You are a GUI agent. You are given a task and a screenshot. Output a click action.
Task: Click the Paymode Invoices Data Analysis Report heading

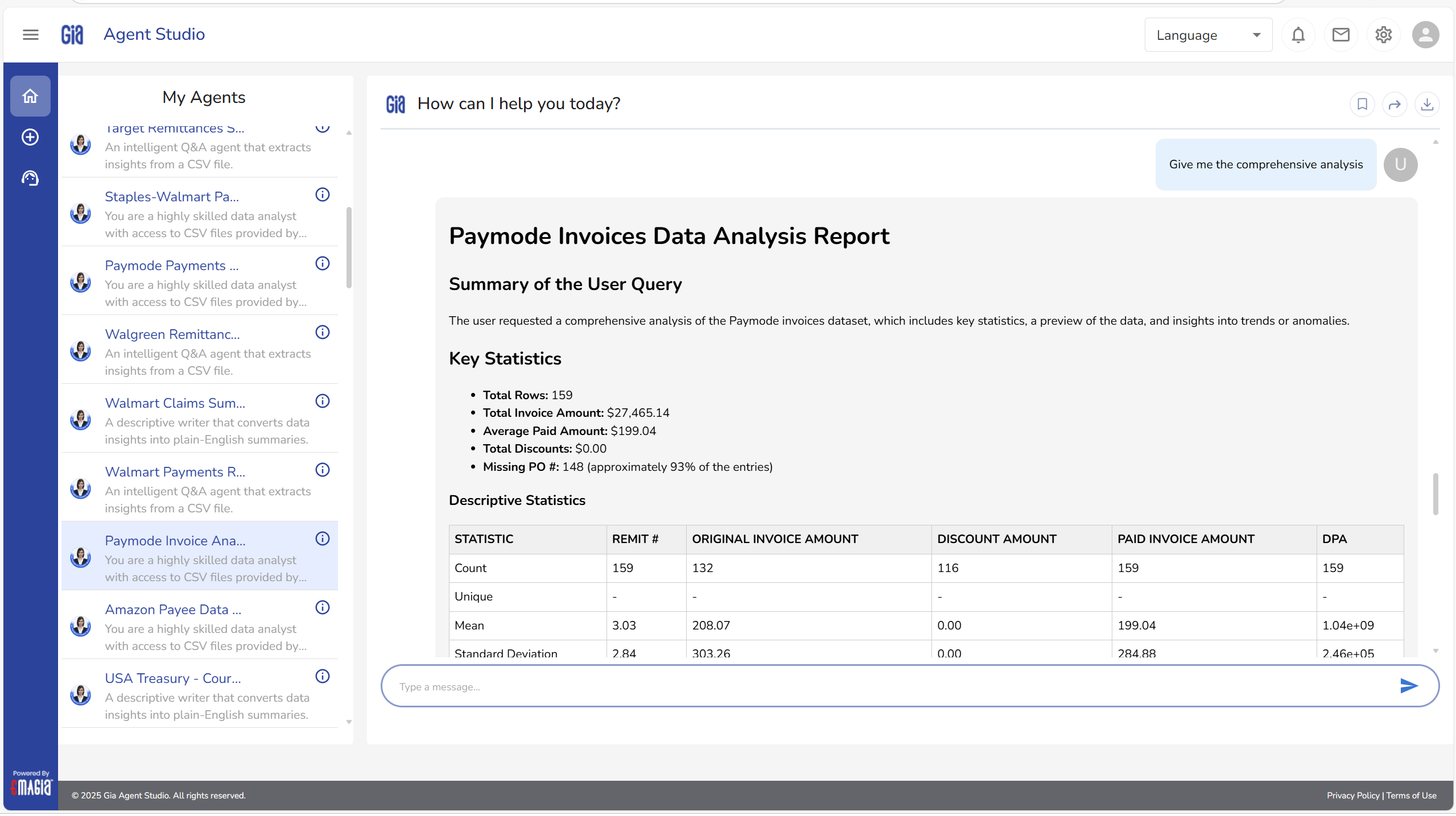point(669,236)
